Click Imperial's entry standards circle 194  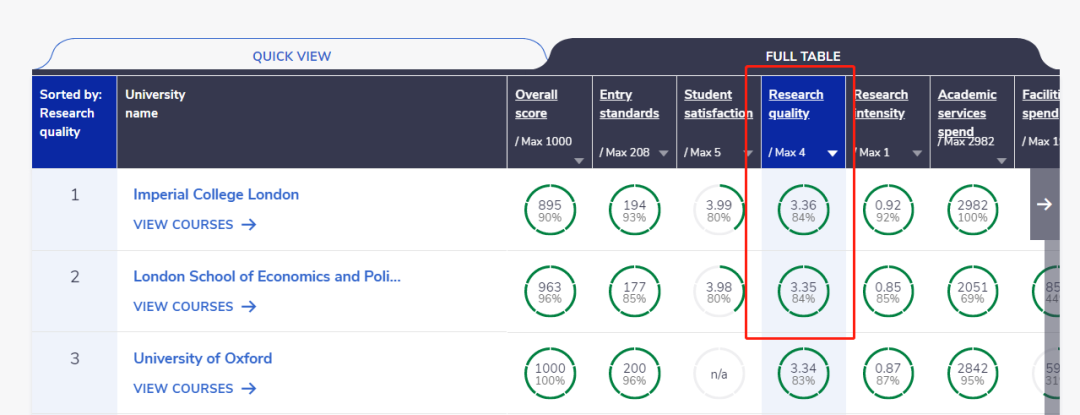coord(634,210)
